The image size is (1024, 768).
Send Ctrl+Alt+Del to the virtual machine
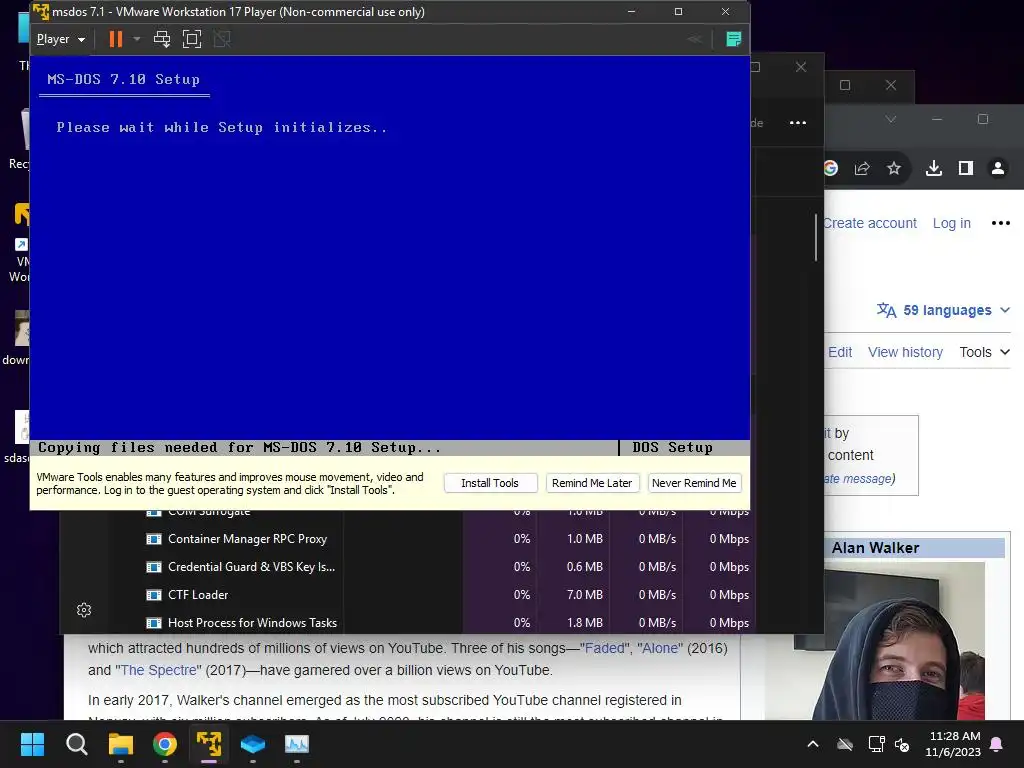point(162,39)
